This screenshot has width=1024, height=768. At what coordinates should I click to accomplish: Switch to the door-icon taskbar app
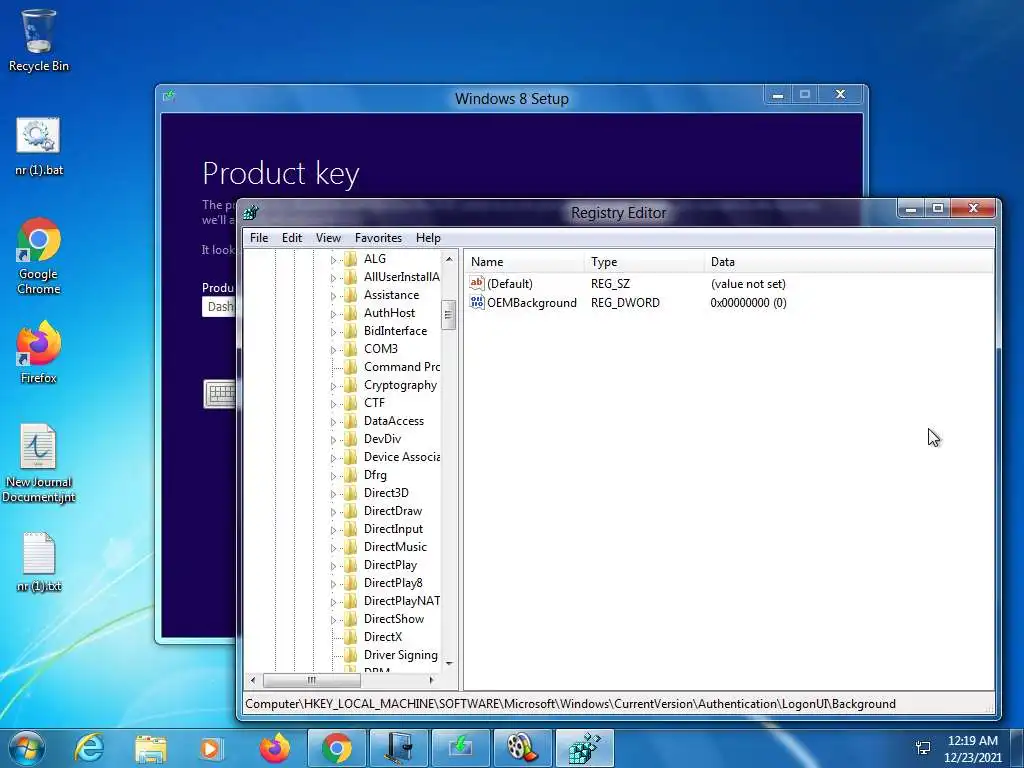point(398,748)
